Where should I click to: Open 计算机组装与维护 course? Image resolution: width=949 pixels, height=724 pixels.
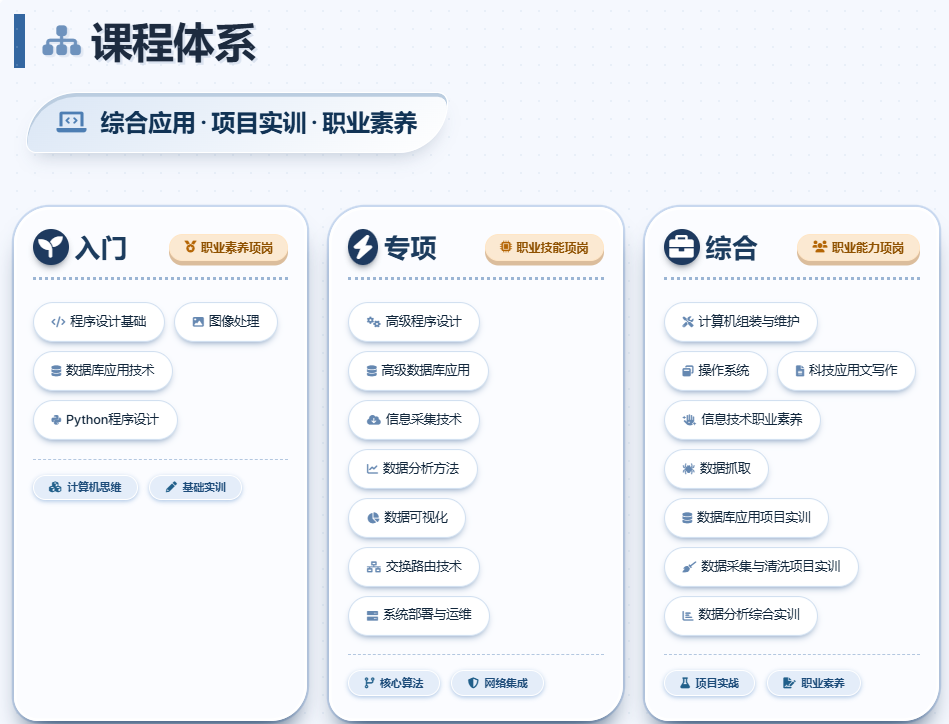tap(740, 322)
